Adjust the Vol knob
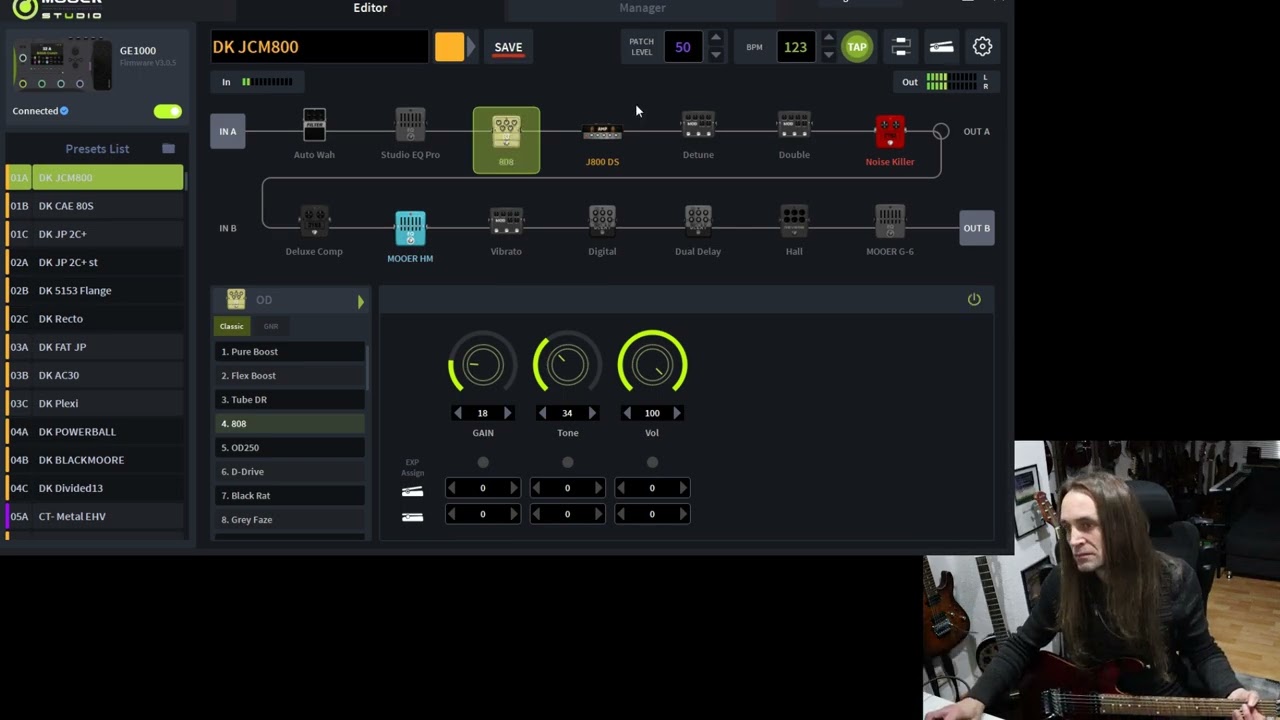 652,365
